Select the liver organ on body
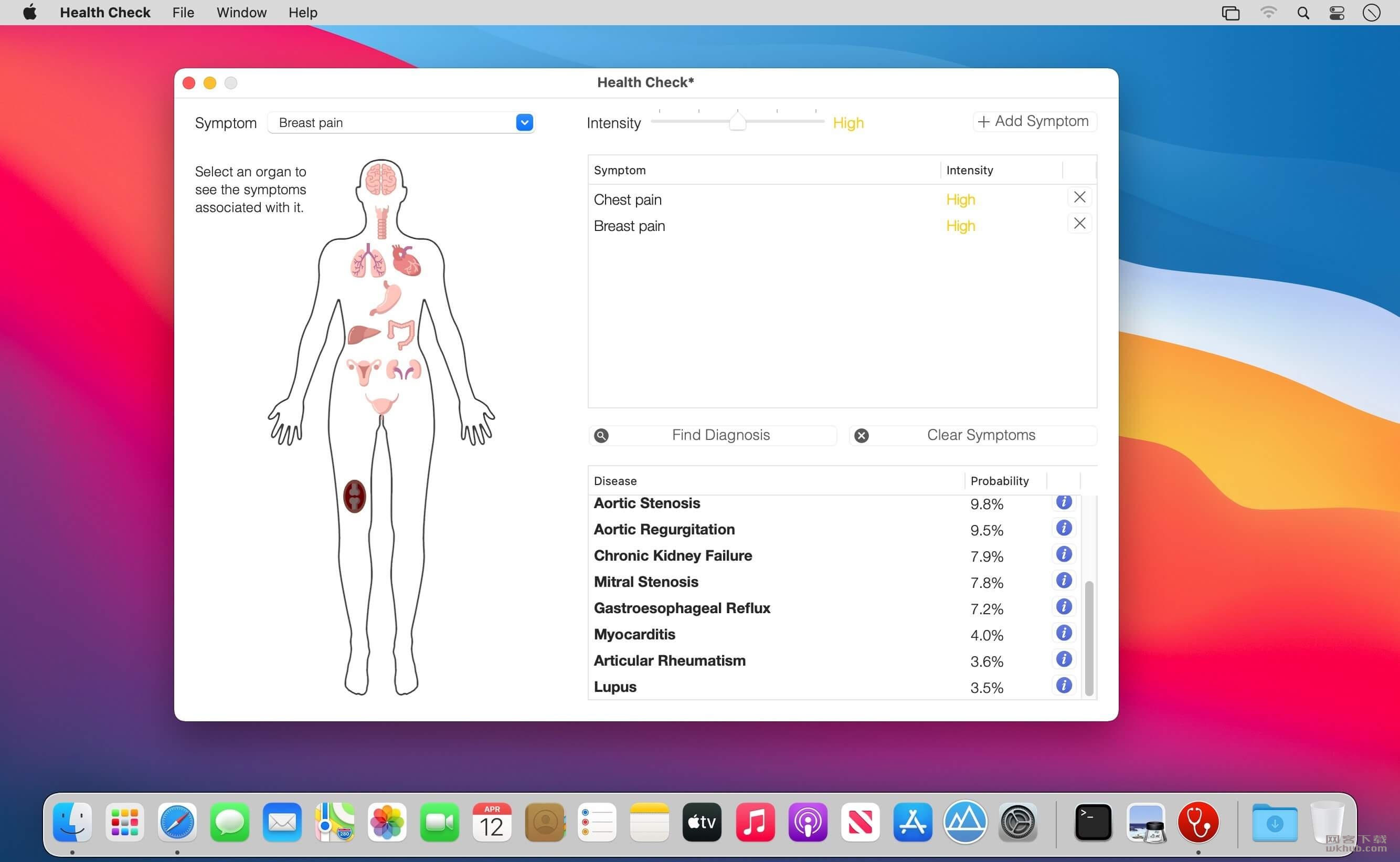 [363, 334]
